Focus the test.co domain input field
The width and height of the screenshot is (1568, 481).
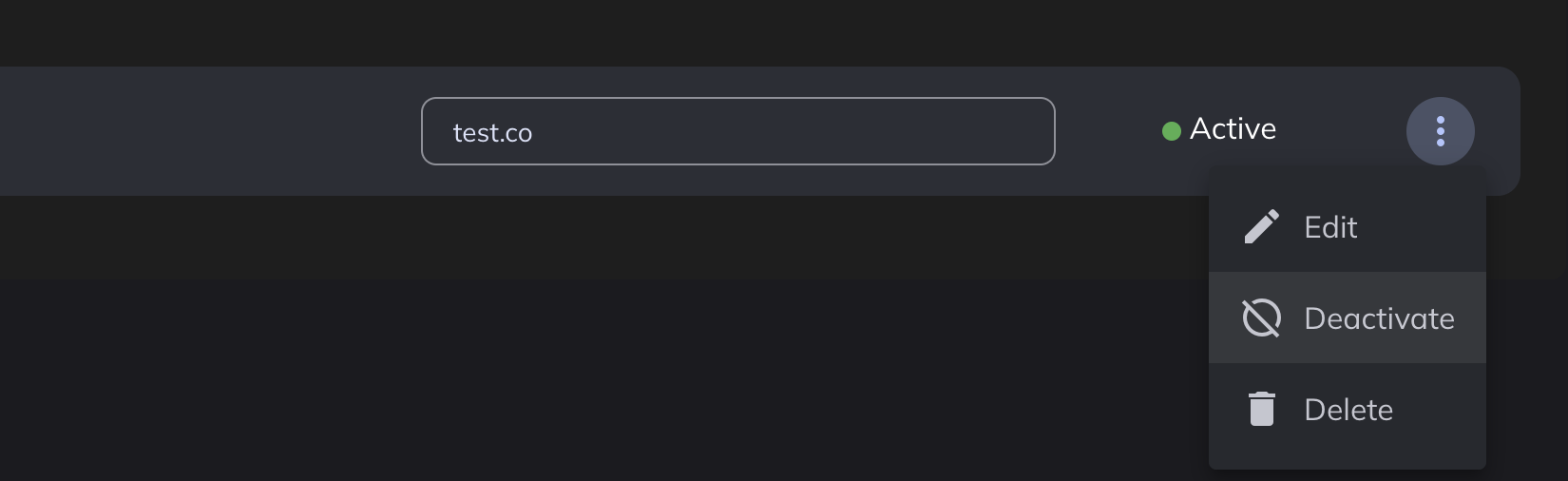point(738,131)
